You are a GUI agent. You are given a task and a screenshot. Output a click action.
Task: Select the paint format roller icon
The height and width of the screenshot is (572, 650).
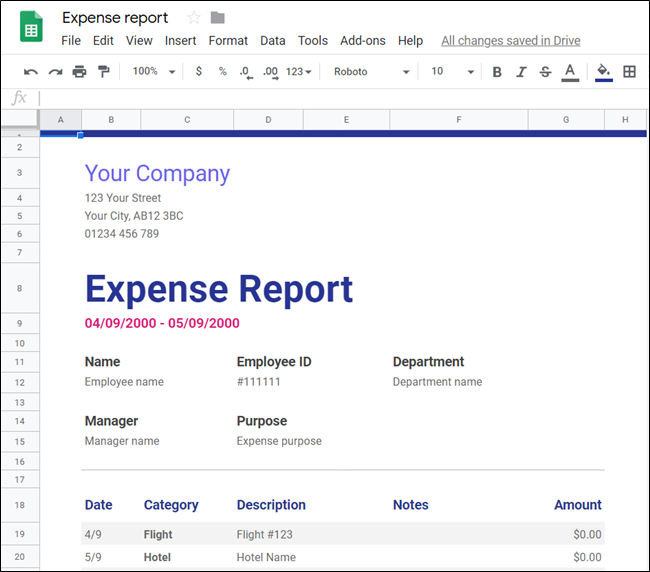[x=103, y=72]
